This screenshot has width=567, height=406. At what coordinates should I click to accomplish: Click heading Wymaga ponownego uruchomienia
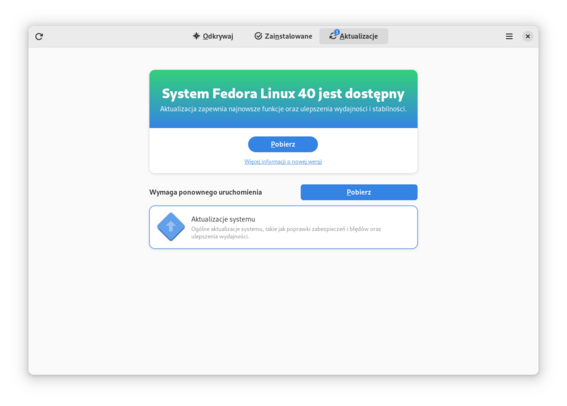click(205, 192)
